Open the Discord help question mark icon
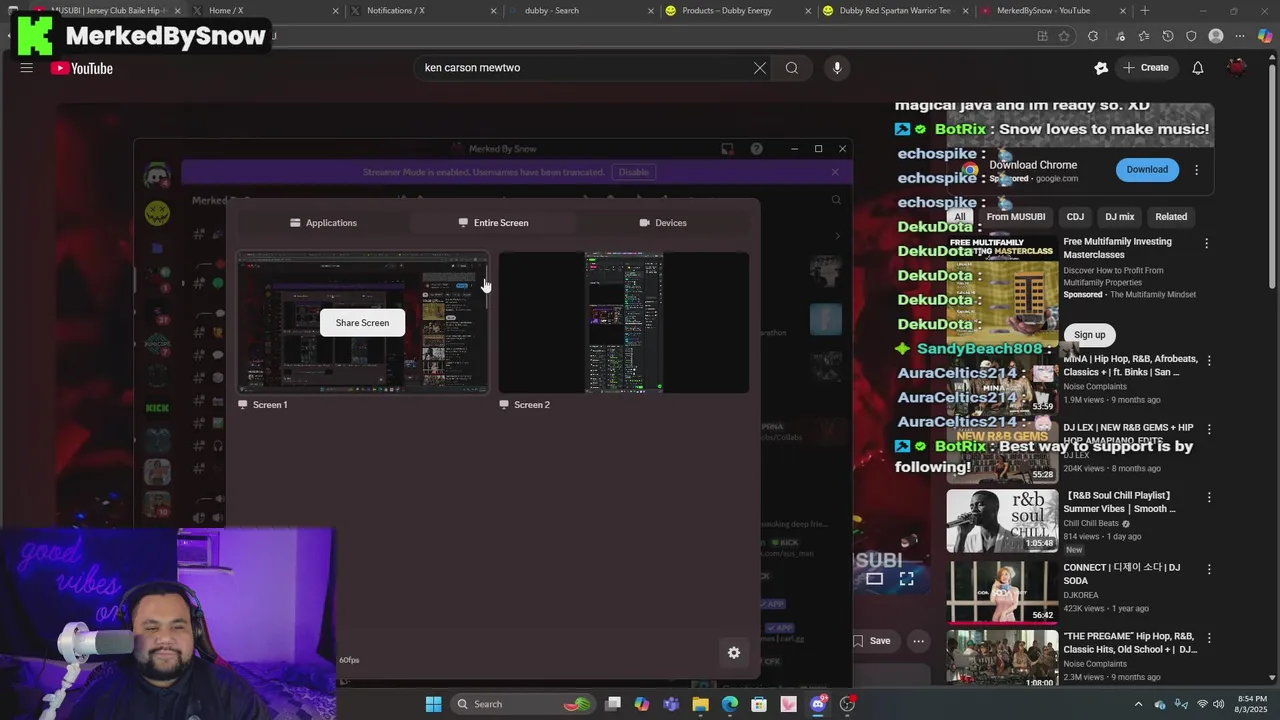The width and height of the screenshot is (1280, 720). (x=757, y=149)
